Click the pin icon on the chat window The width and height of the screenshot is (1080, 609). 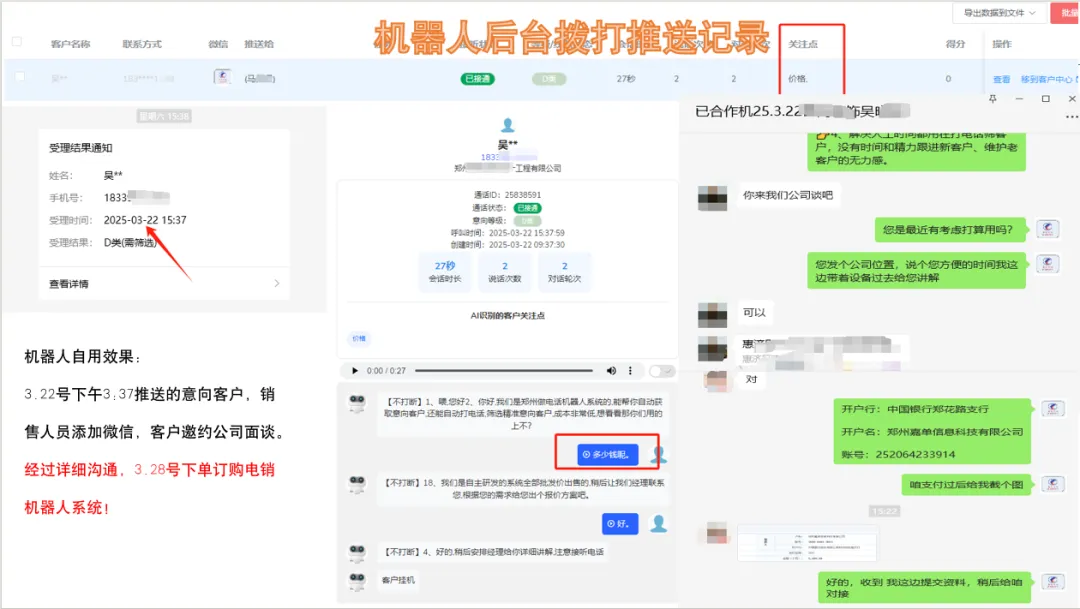(994, 98)
